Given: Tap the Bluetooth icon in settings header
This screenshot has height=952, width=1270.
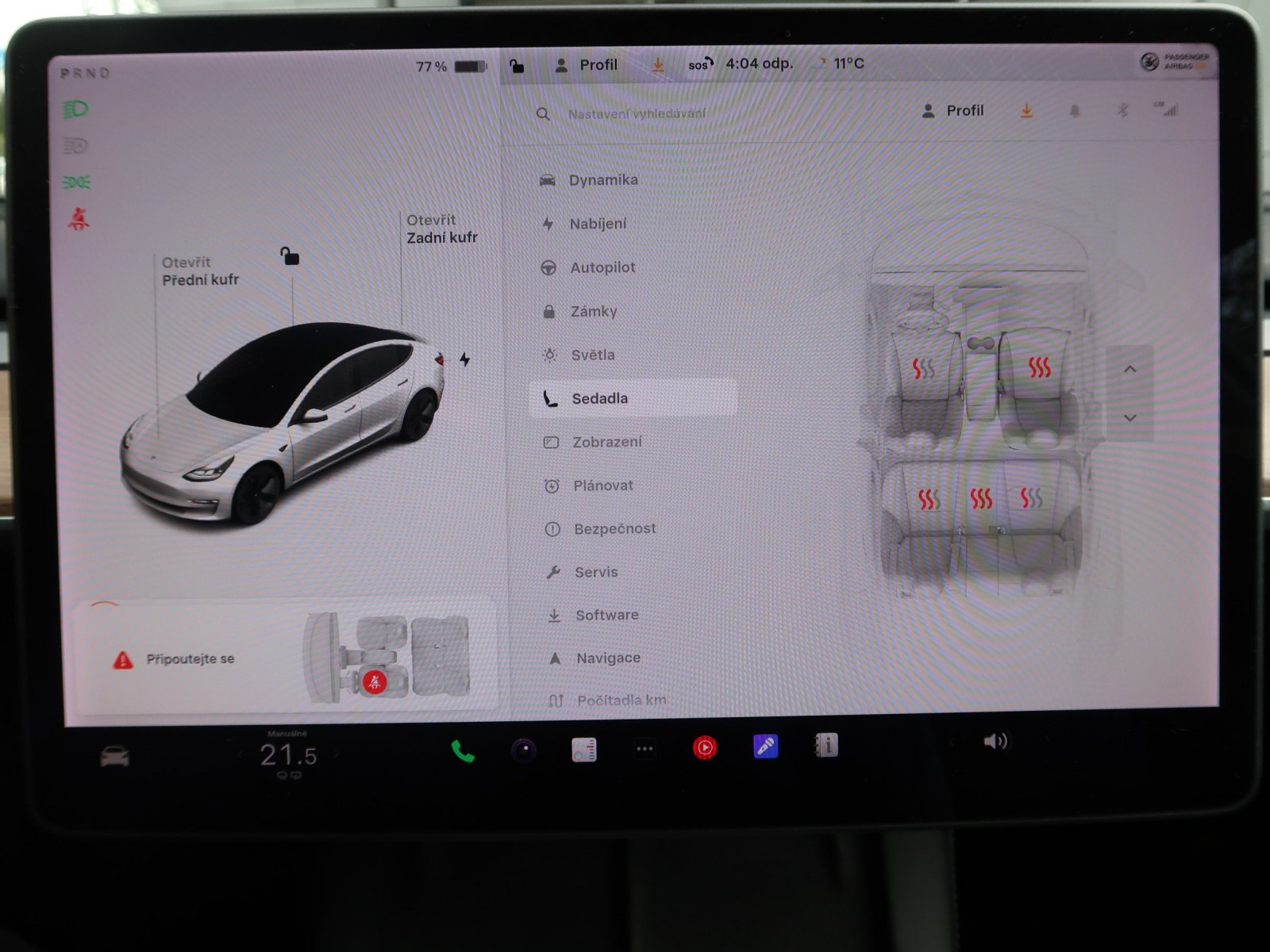Looking at the screenshot, I should (x=1122, y=111).
